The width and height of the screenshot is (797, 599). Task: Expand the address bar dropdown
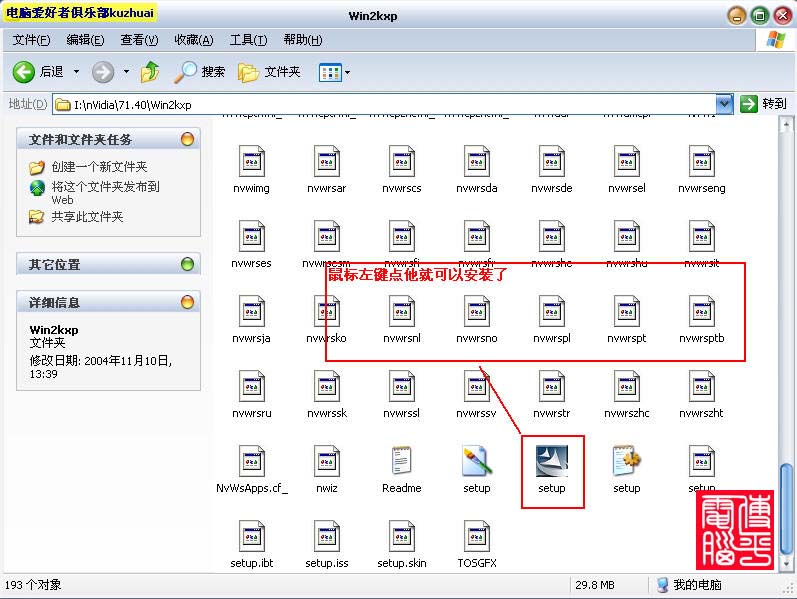point(724,104)
